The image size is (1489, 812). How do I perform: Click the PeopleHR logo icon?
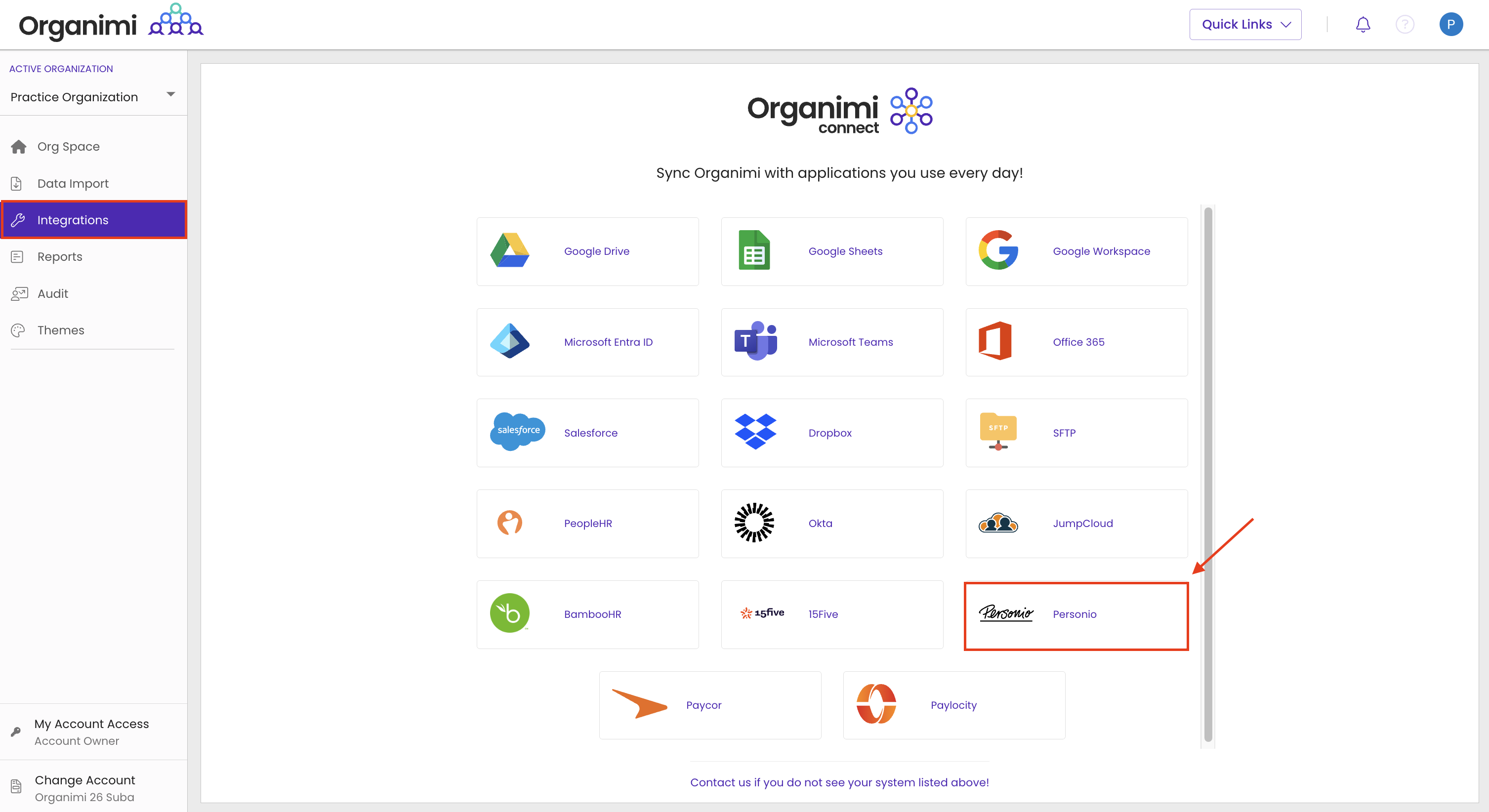pyautogui.click(x=509, y=523)
